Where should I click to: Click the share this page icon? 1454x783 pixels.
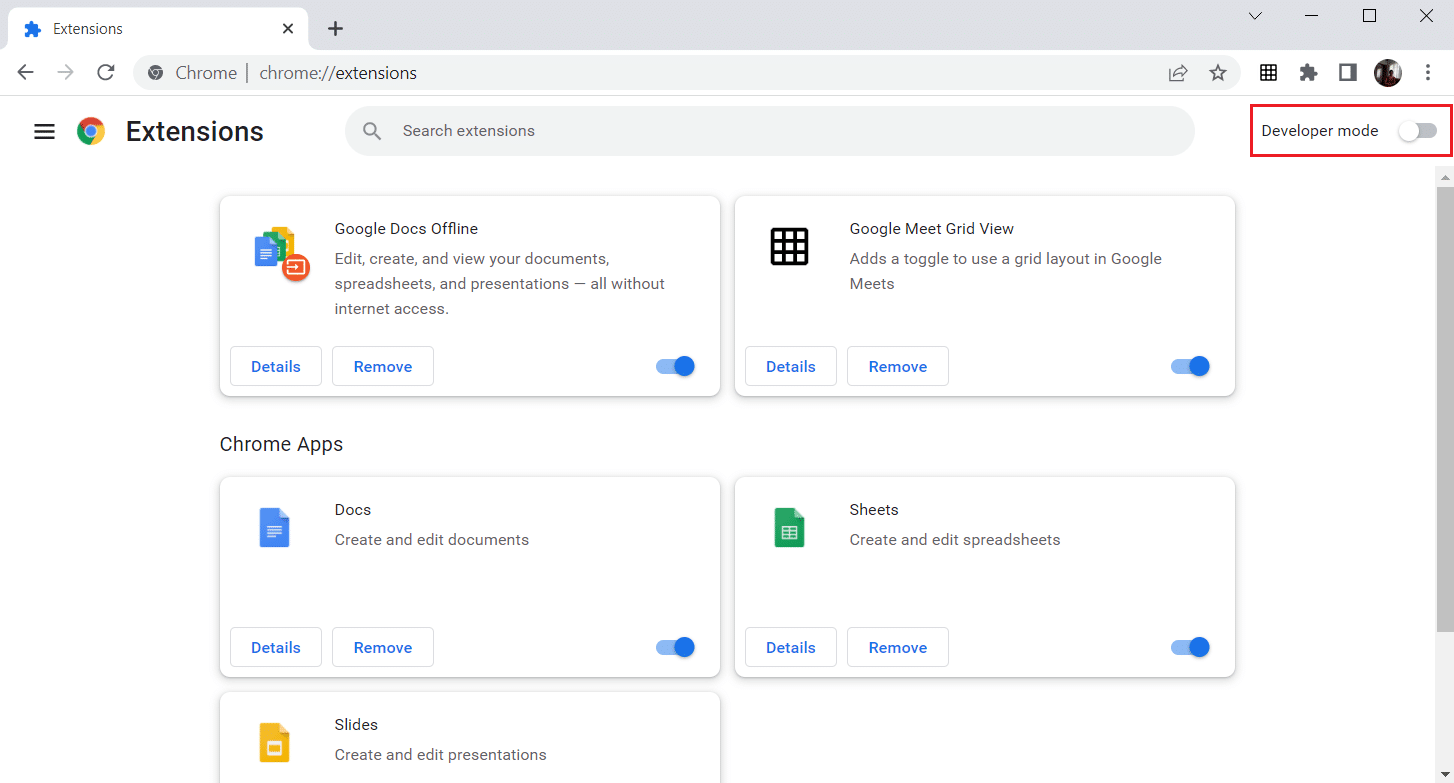tap(1178, 72)
